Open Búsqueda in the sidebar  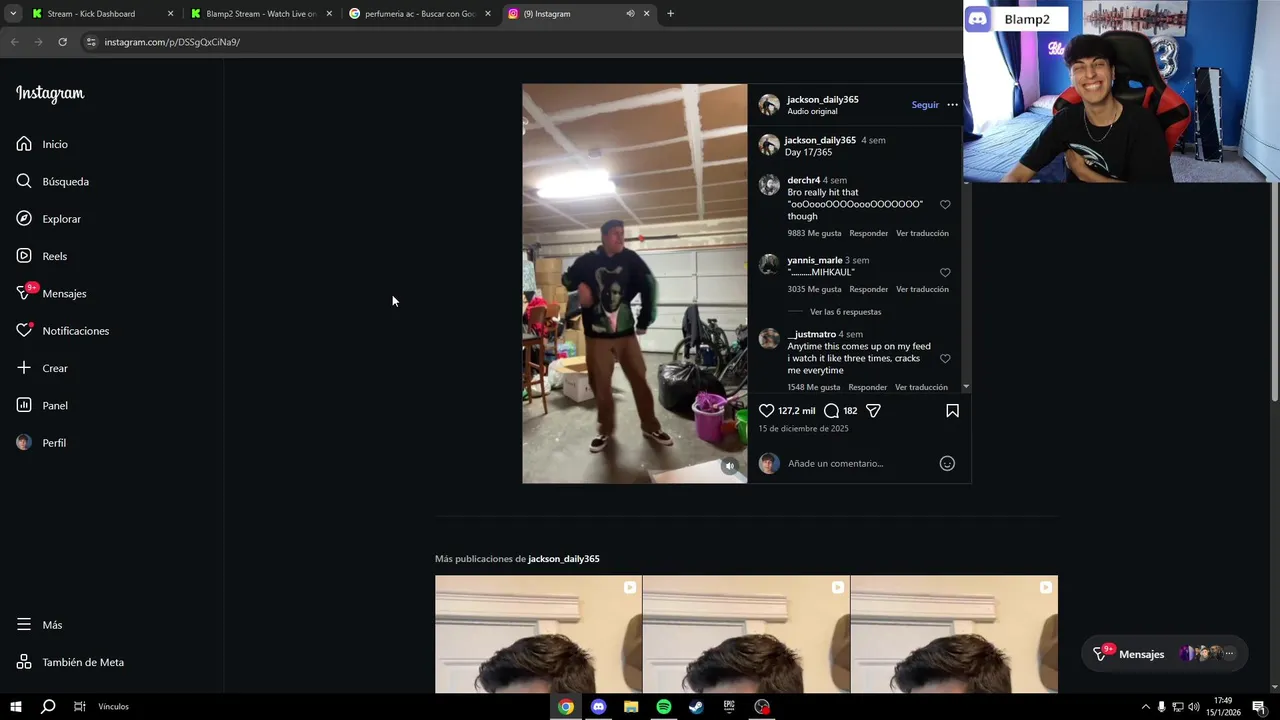(53, 181)
